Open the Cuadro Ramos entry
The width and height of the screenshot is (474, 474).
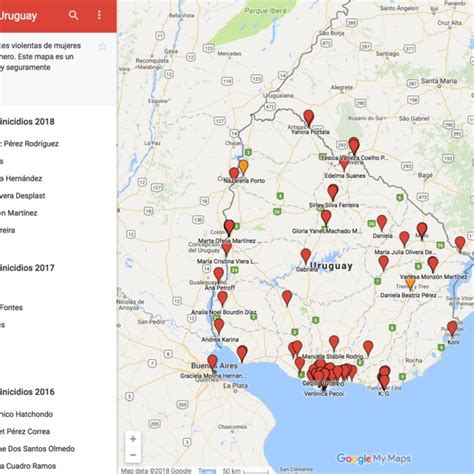pos(28,466)
